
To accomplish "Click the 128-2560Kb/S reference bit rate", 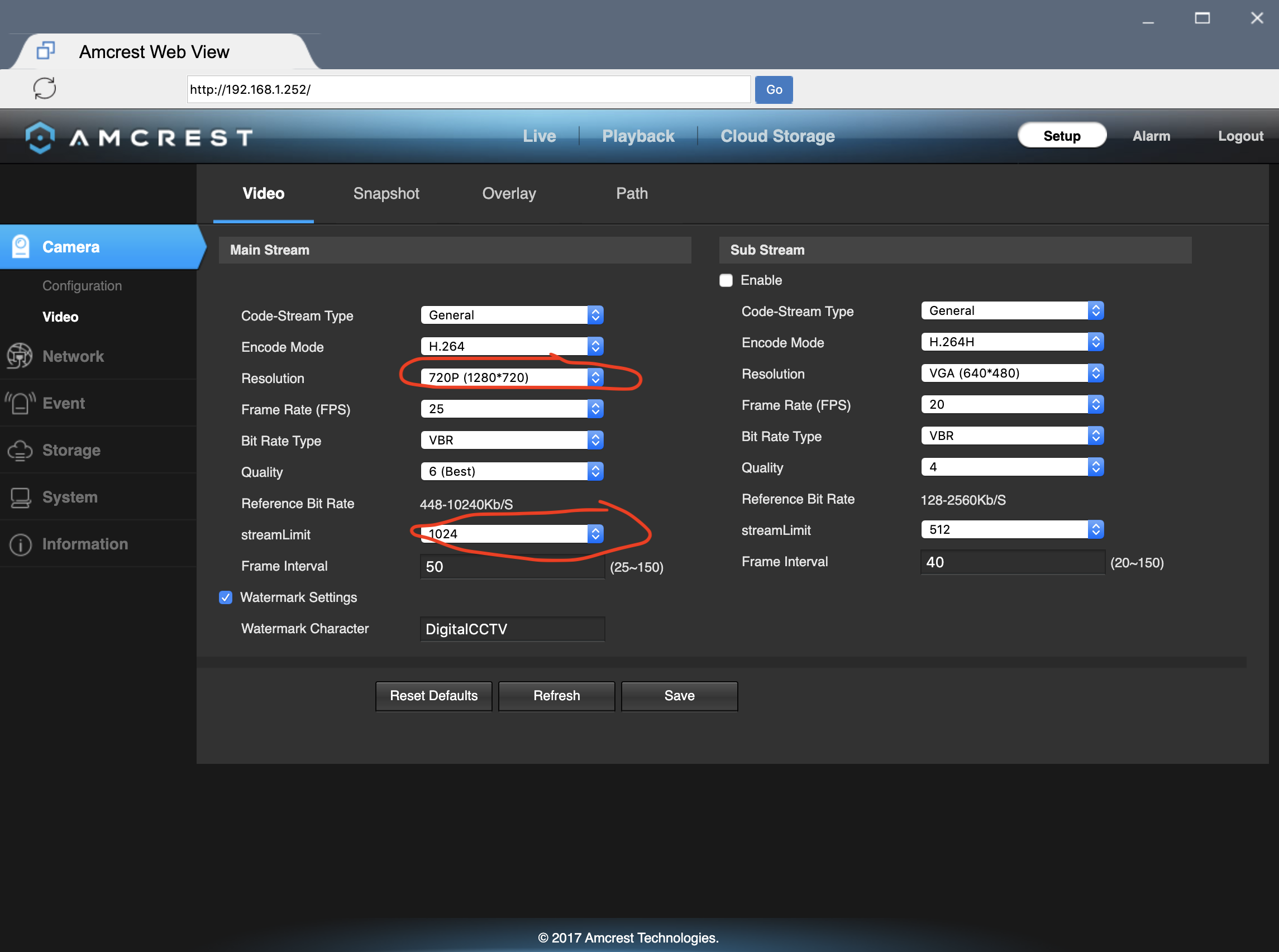I will click(x=962, y=500).
